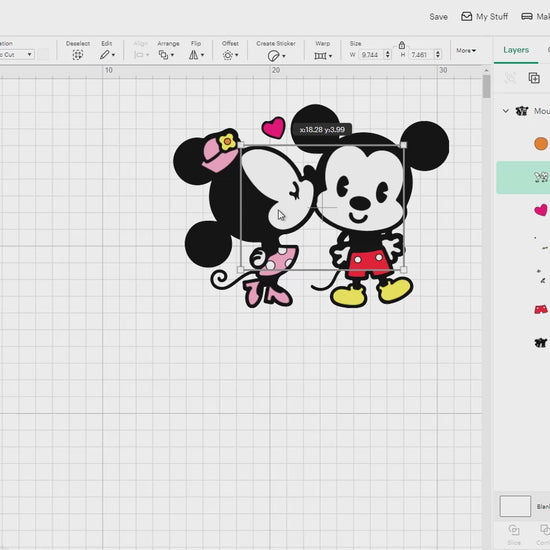Expand the Arrange dropdown arrow
The height and width of the screenshot is (550, 550).
(172, 55)
